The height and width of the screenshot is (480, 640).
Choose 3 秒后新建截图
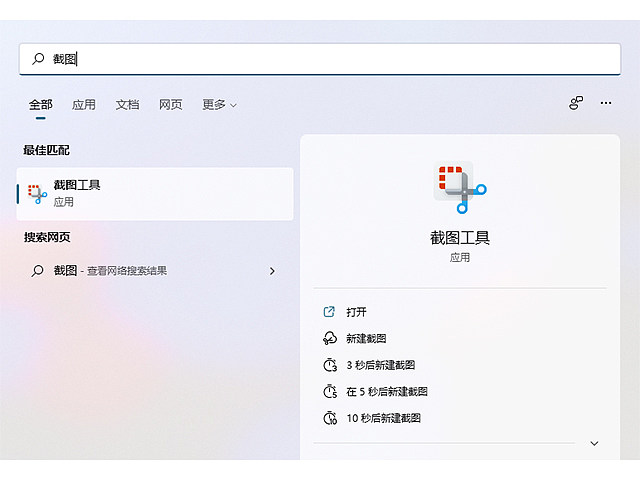point(380,365)
